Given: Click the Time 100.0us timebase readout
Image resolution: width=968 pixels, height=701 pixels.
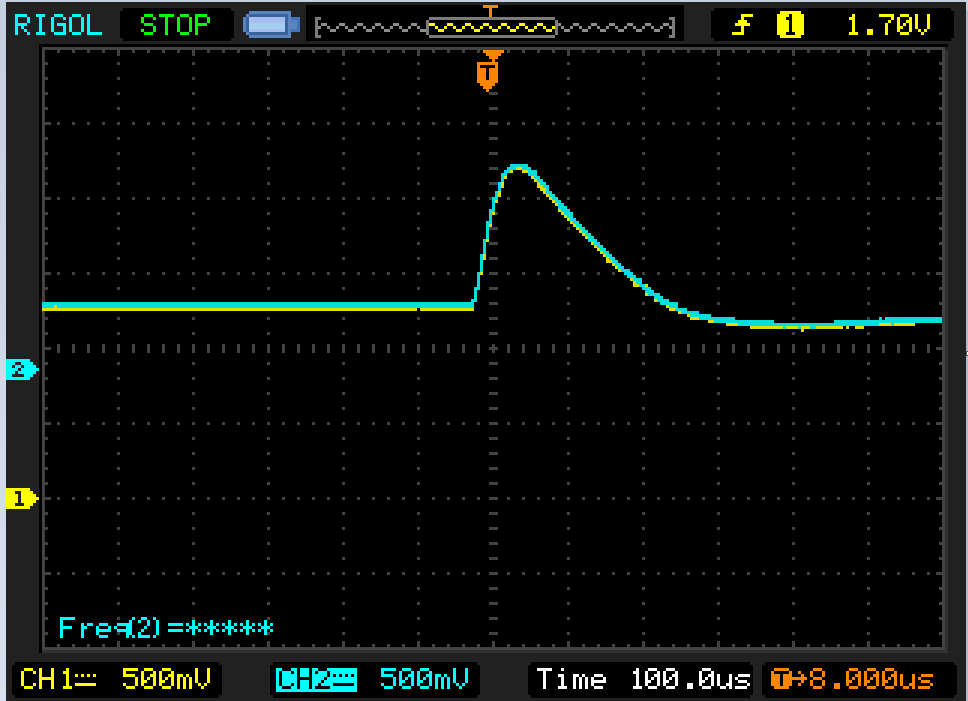Looking at the screenshot, I should tap(643, 679).
